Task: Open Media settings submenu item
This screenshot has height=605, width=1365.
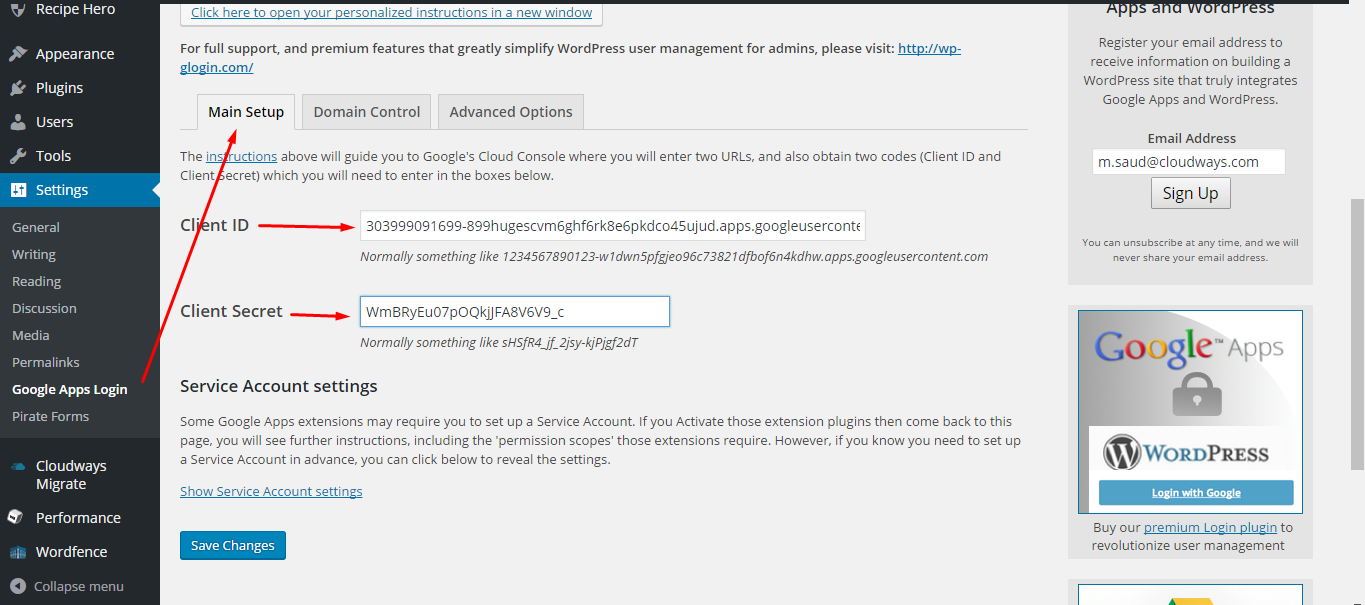Action: (31, 336)
